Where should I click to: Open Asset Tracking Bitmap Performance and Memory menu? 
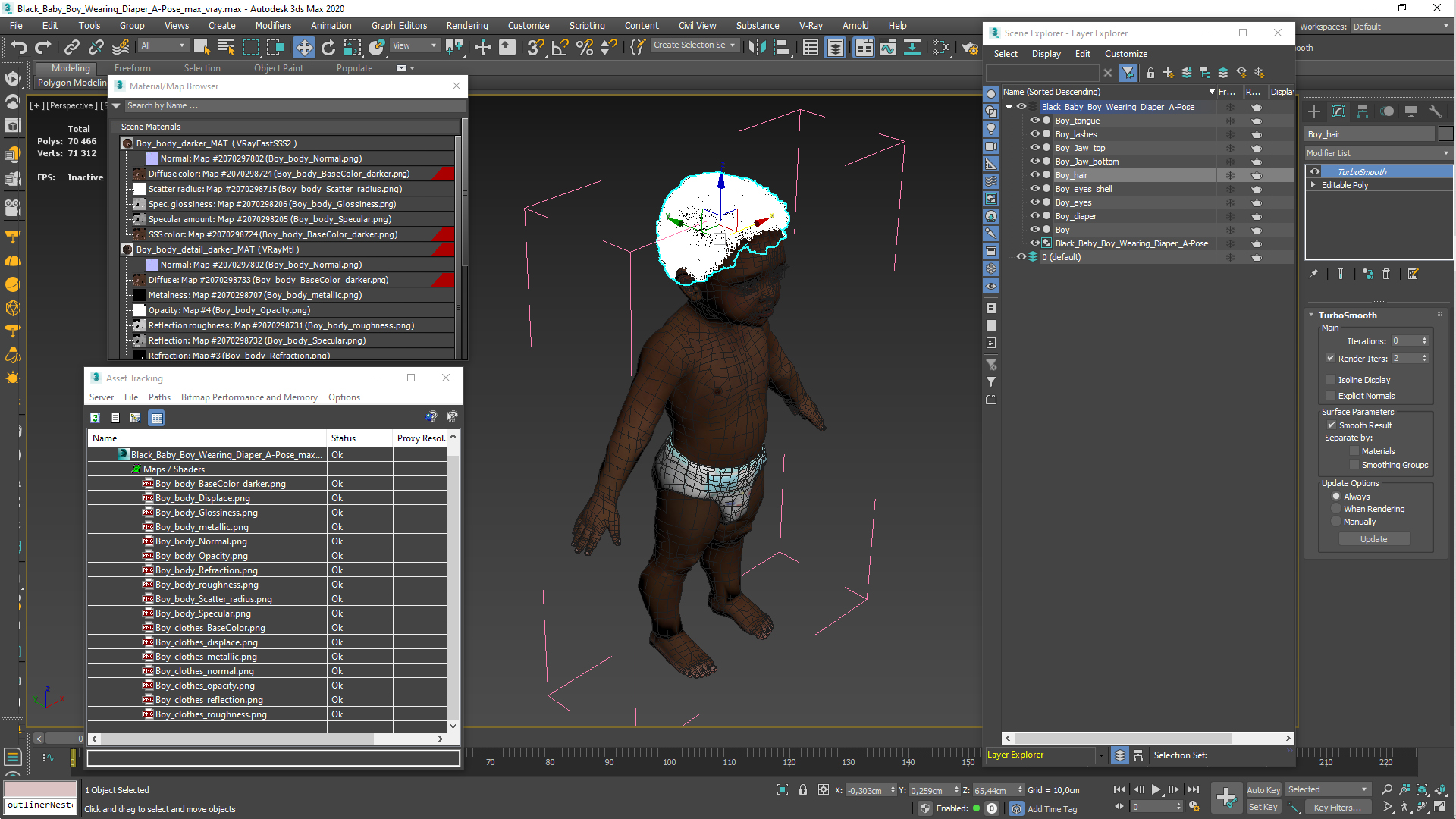249,397
